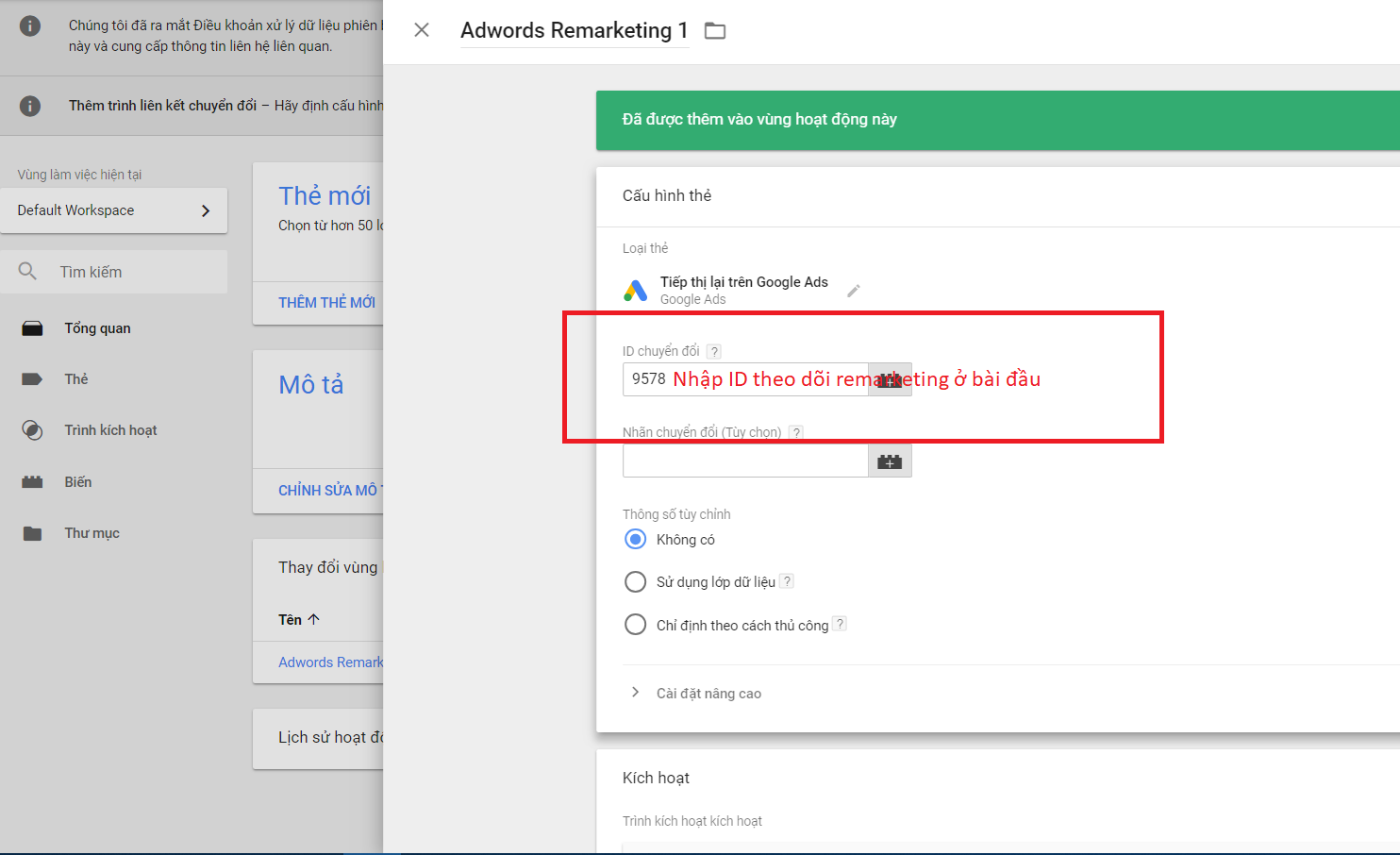Image resolution: width=1400 pixels, height=855 pixels.
Task: Select Chỉ định theo cách thủ công option
Action: [x=636, y=625]
